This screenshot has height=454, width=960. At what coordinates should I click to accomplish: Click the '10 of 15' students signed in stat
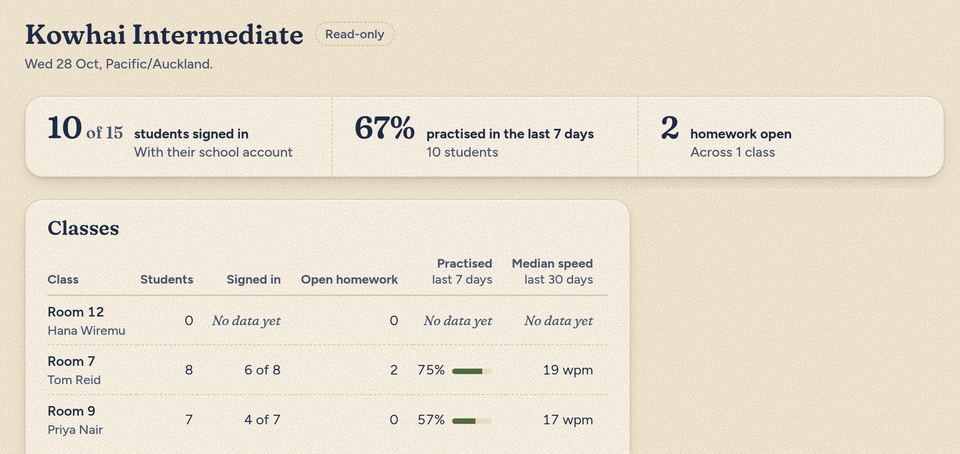pos(85,129)
